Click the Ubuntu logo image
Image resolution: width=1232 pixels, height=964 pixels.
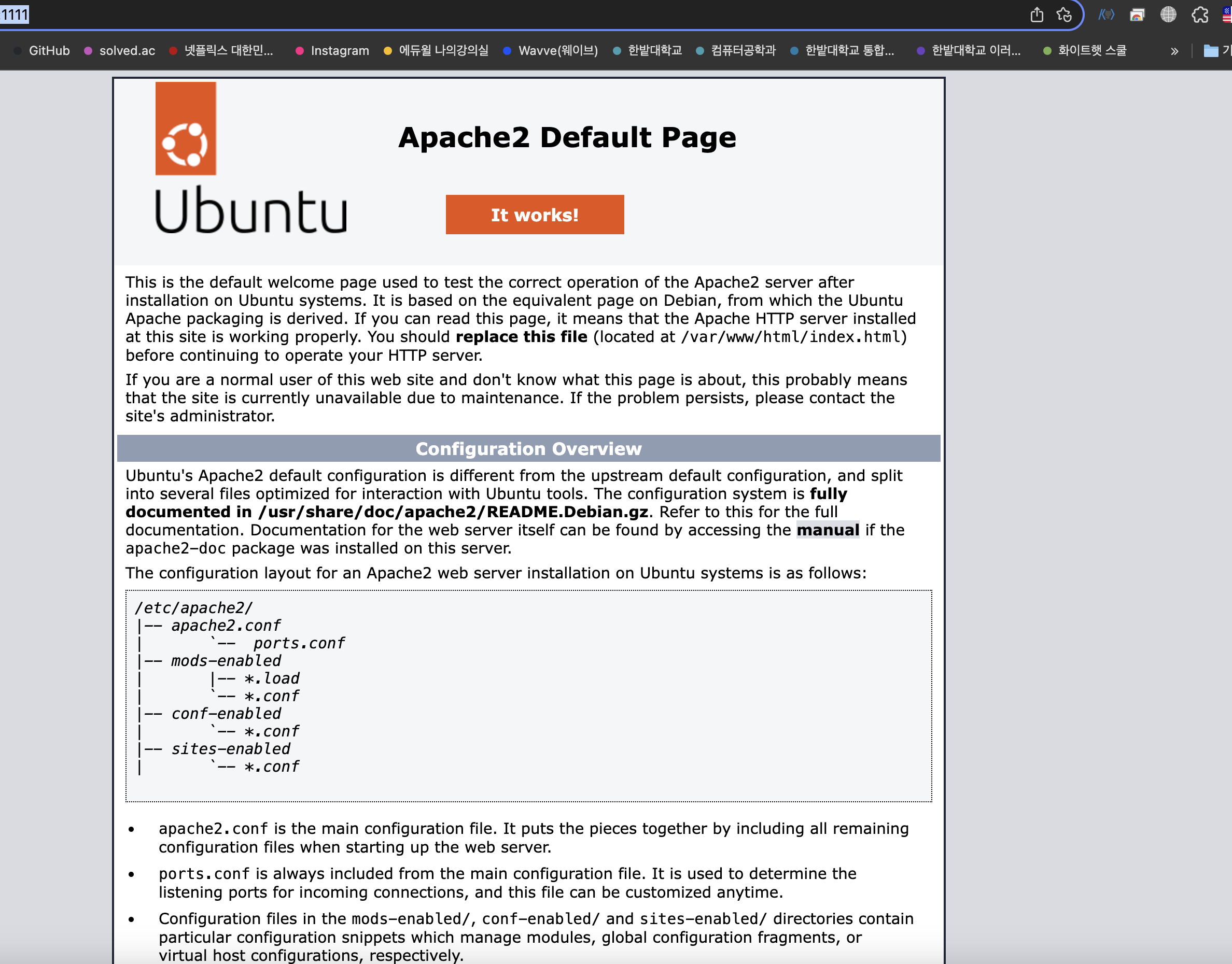250,158
